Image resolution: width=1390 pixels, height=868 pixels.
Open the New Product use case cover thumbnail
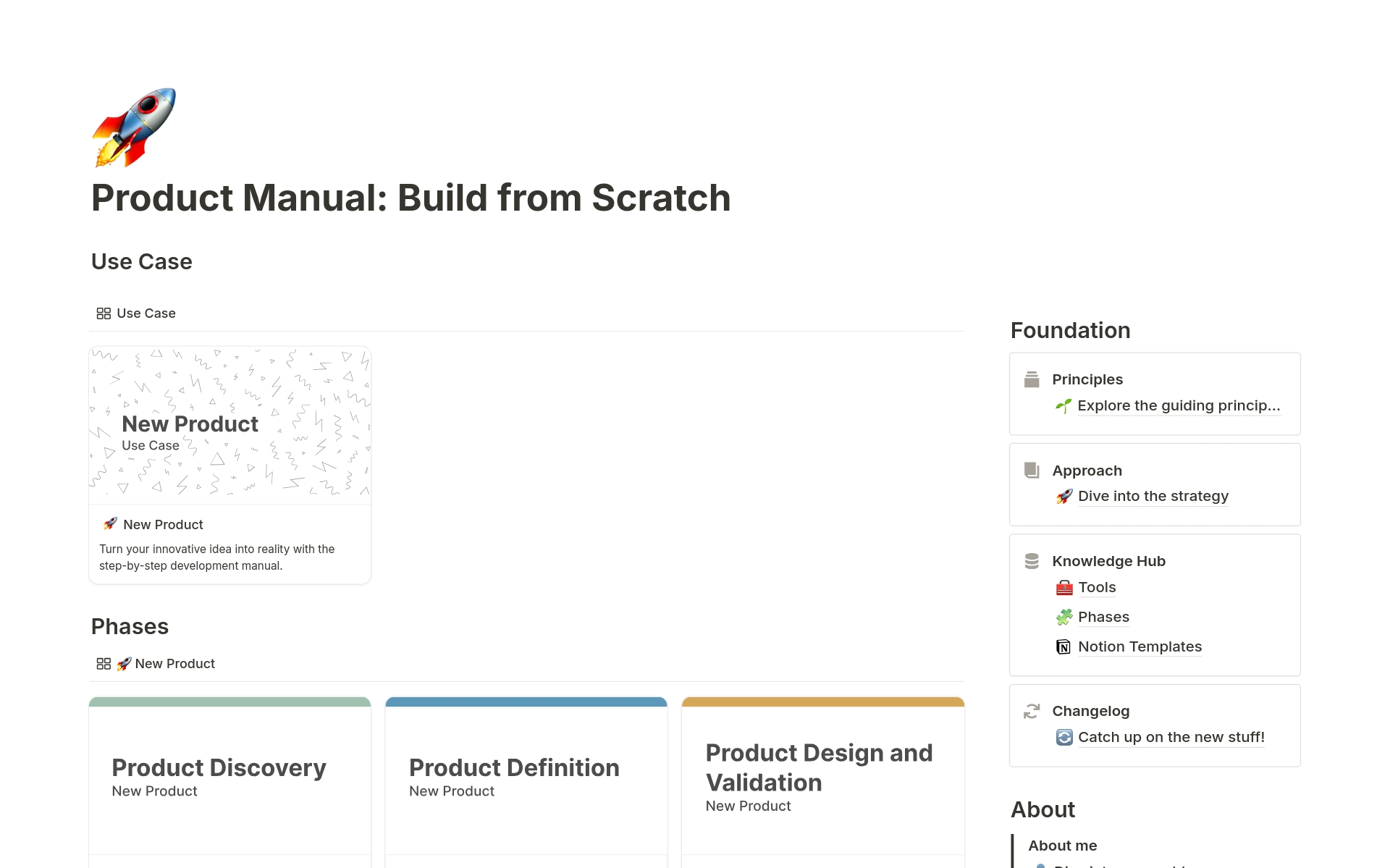(229, 426)
